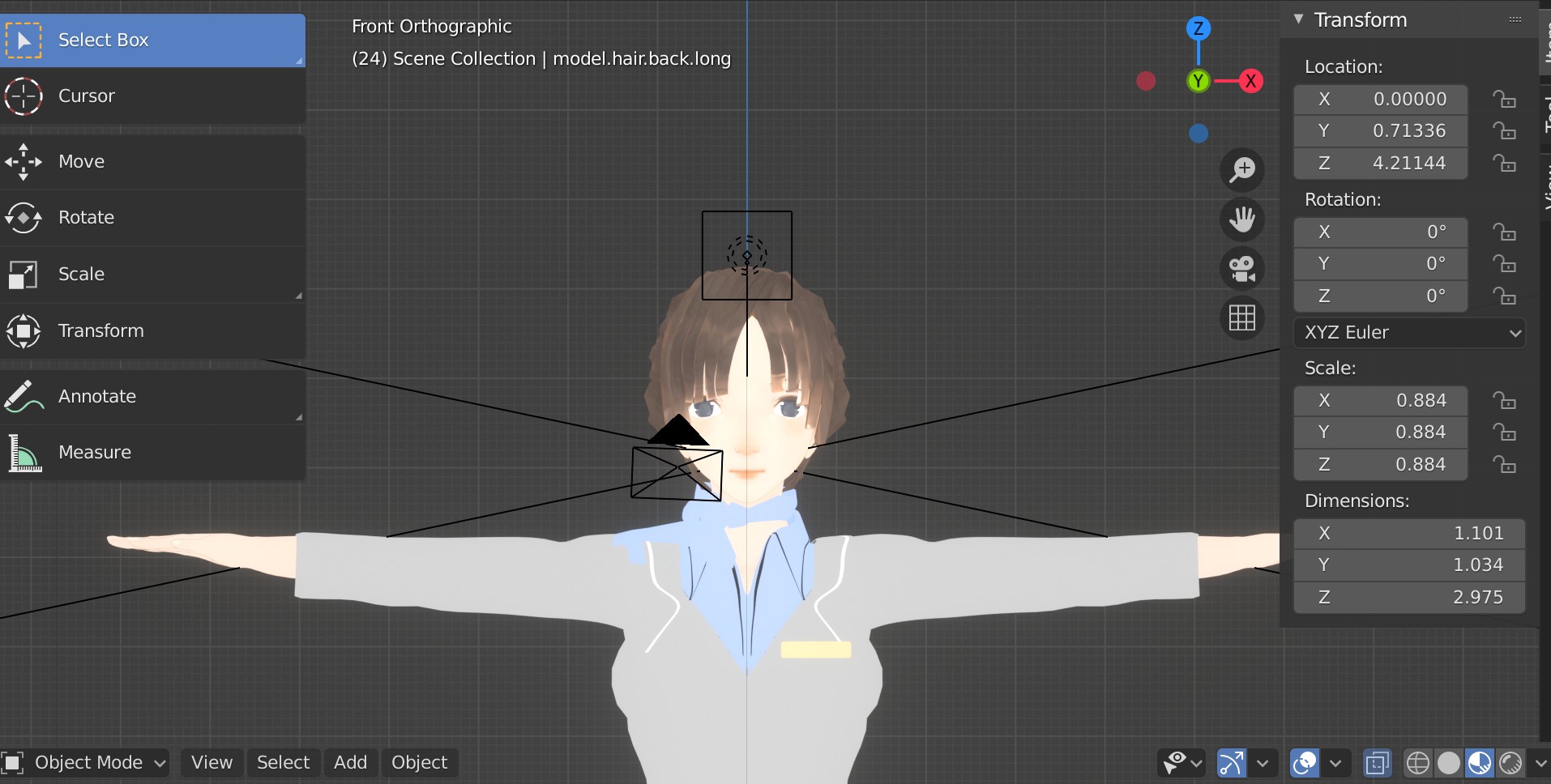Click the Select Box tool button

pyautogui.click(x=103, y=39)
